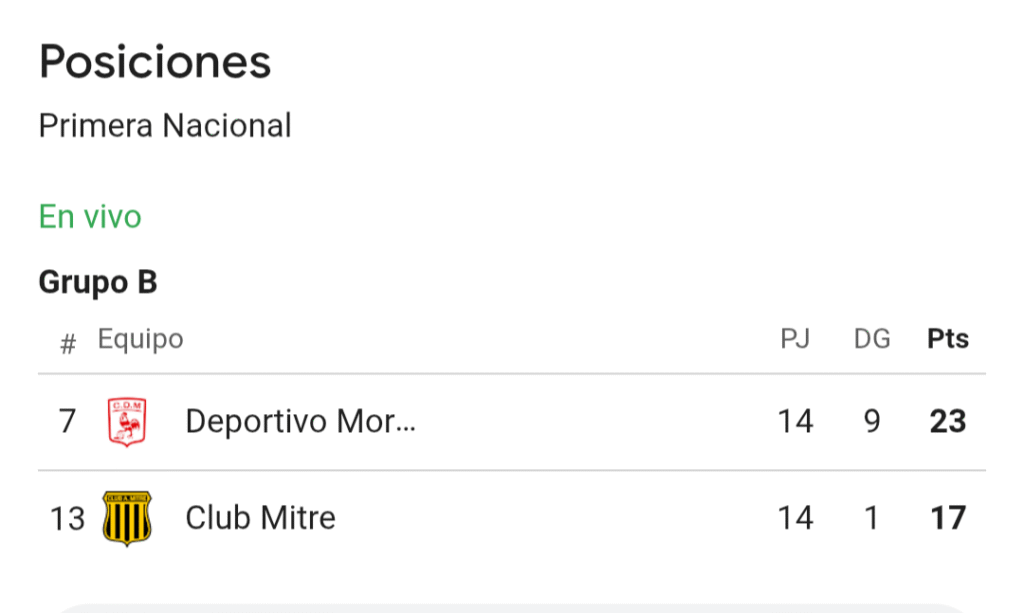The image size is (1024, 613).
Task: Click Club Mitre's matches played 14
Action: coord(795,518)
